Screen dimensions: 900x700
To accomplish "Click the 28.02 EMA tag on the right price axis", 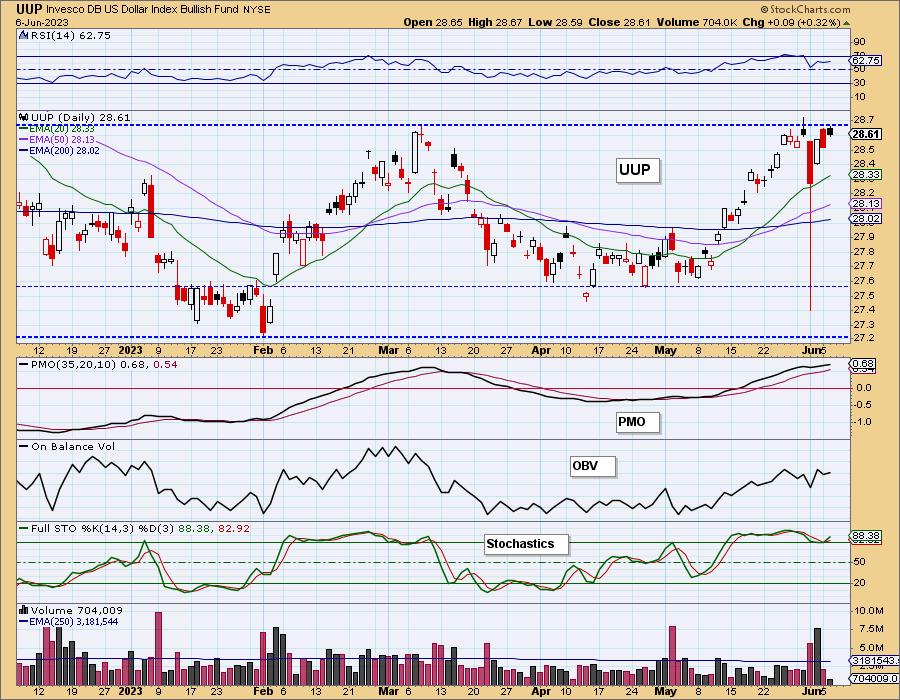I will tap(866, 219).
